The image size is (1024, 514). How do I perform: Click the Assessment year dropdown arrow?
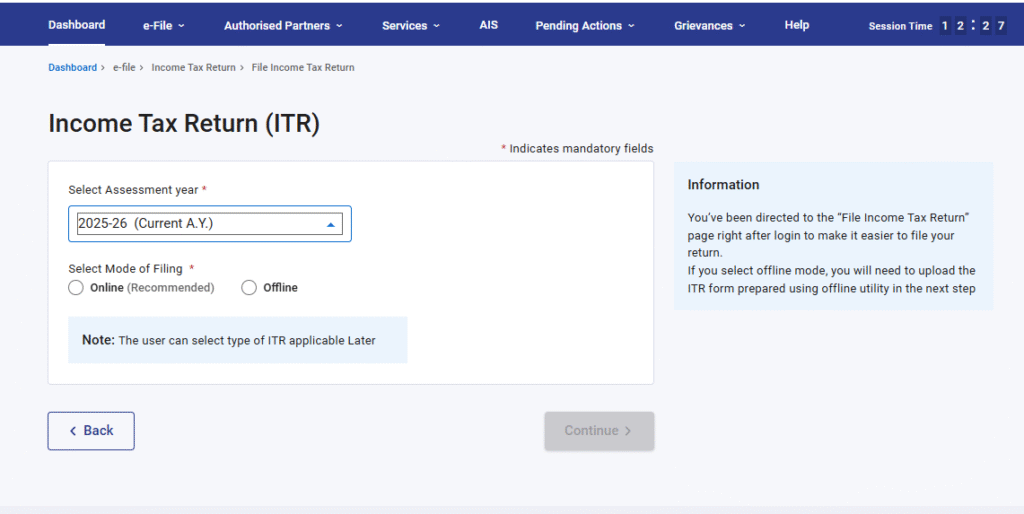click(331, 225)
